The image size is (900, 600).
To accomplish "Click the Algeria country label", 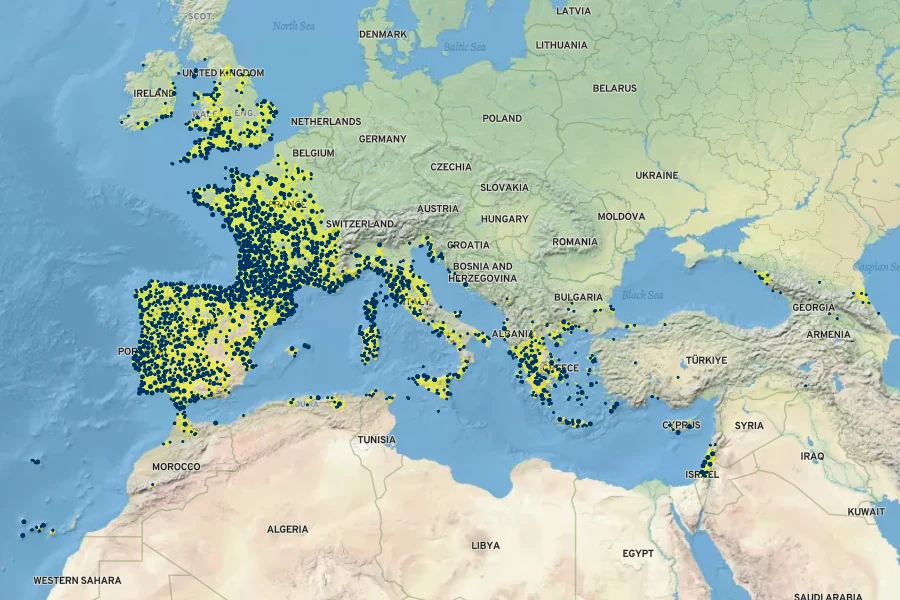I will pyautogui.click(x=287, y=529).
